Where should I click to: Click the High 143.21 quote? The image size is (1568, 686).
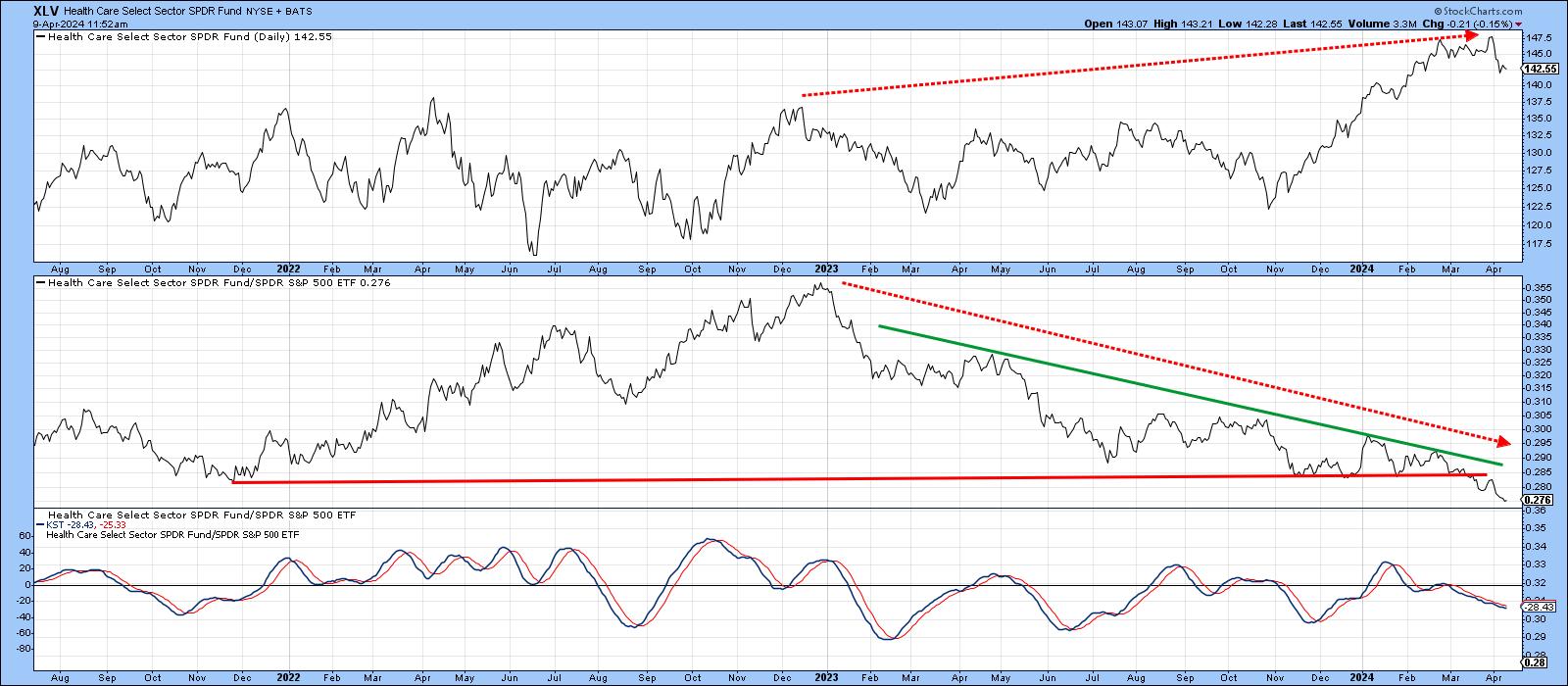[x=1184, y=24]
